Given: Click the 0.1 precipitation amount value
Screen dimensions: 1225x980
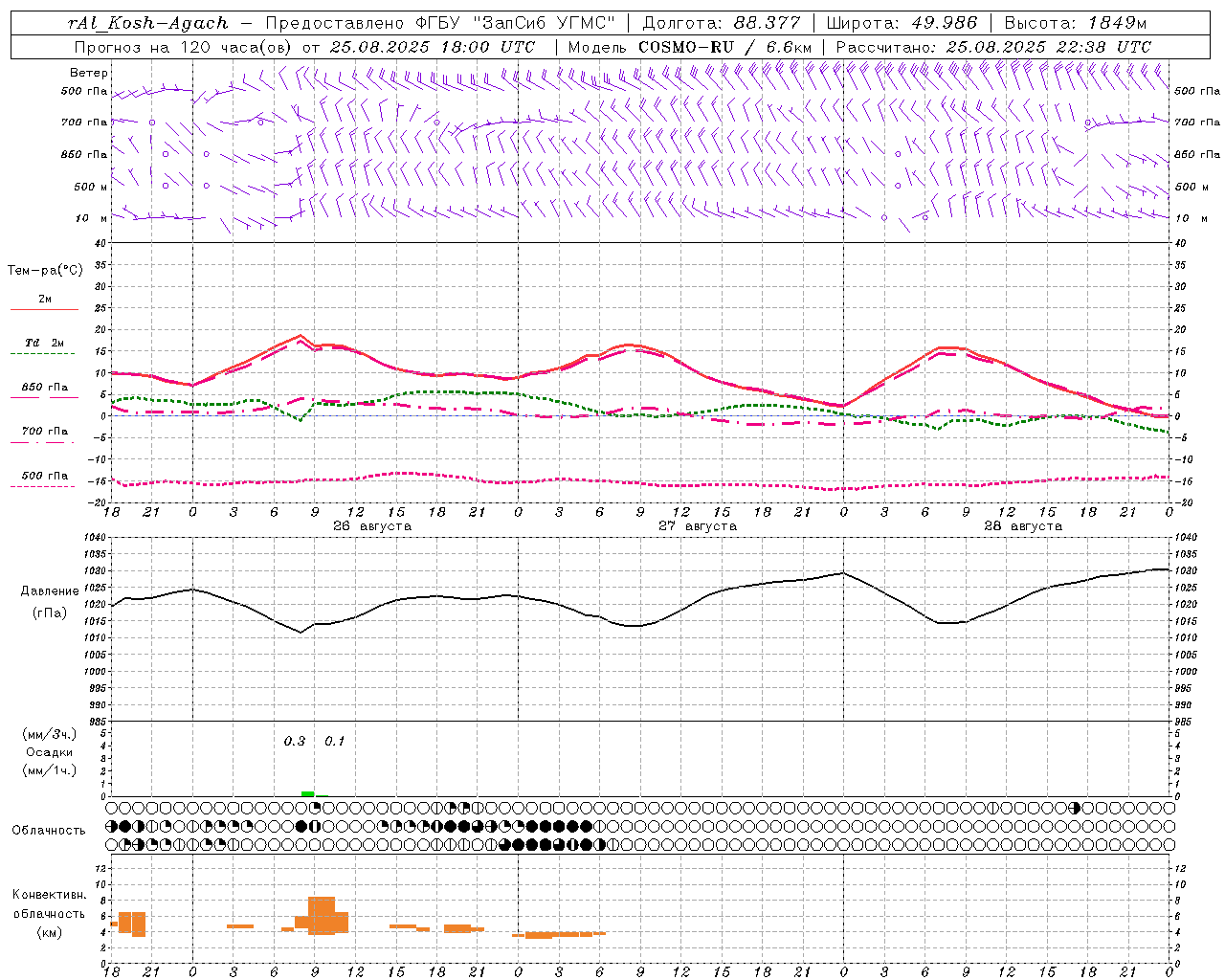Looking at the screenshot, I should pos(334,742).
